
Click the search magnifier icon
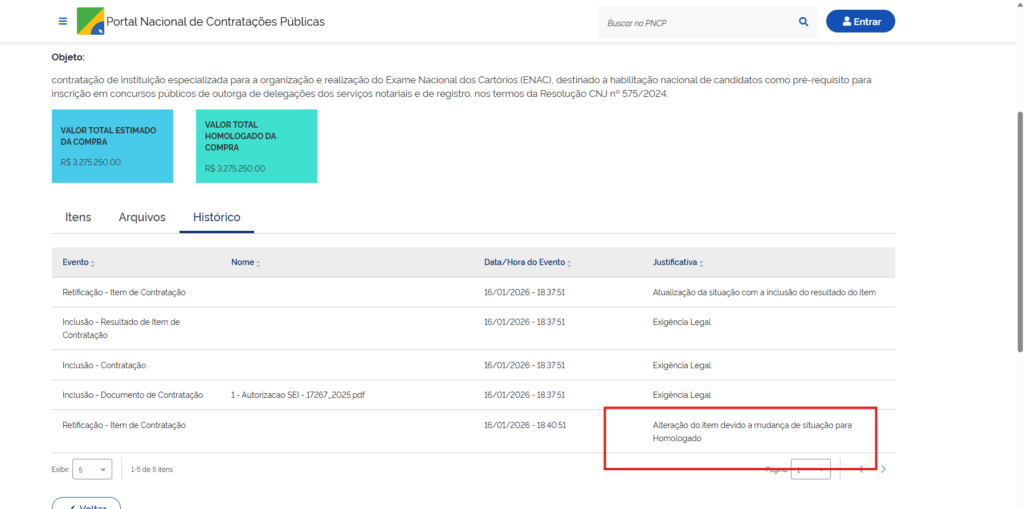click(803, 21)
